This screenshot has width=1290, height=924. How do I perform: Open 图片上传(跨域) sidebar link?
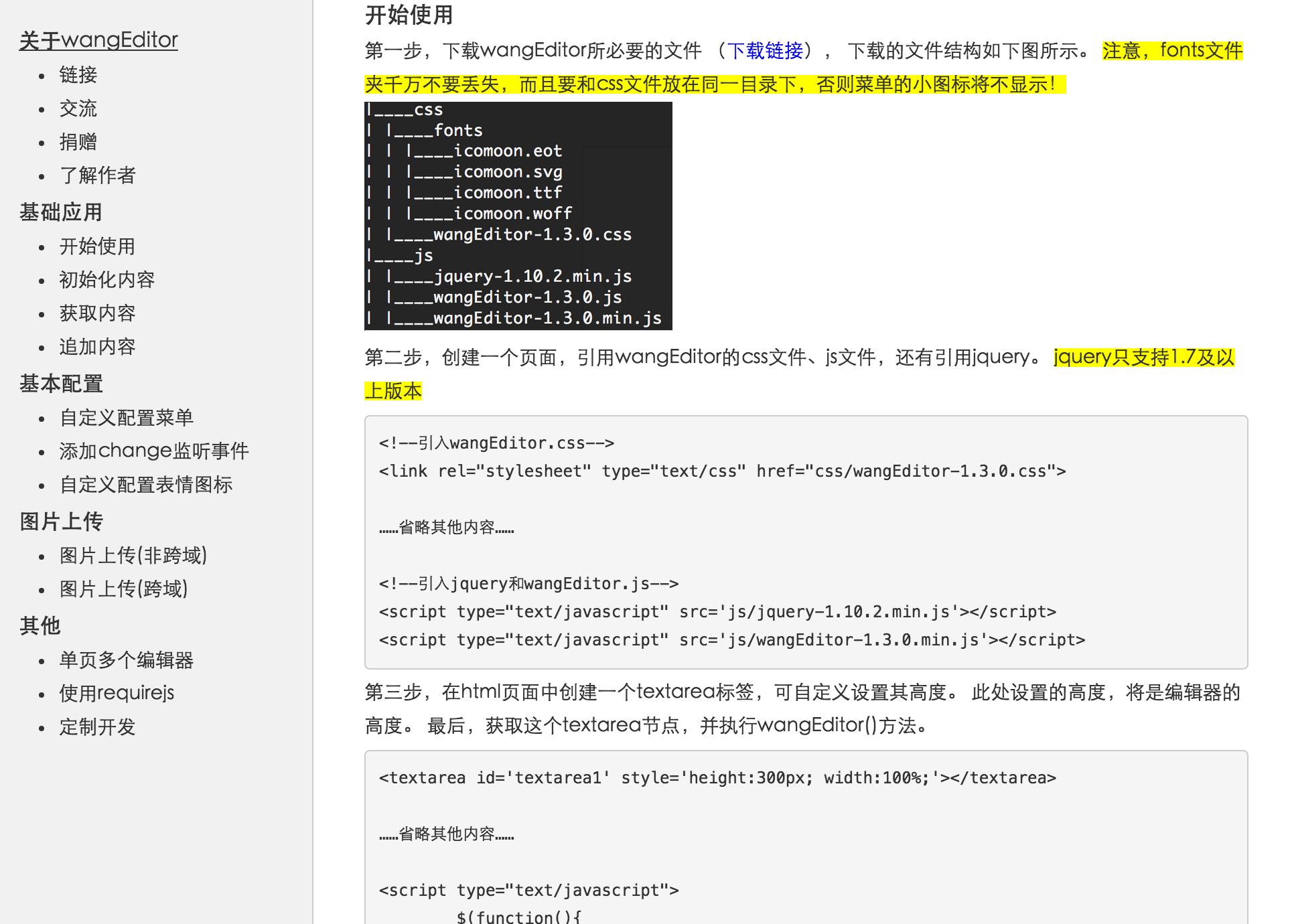[124, 589]
